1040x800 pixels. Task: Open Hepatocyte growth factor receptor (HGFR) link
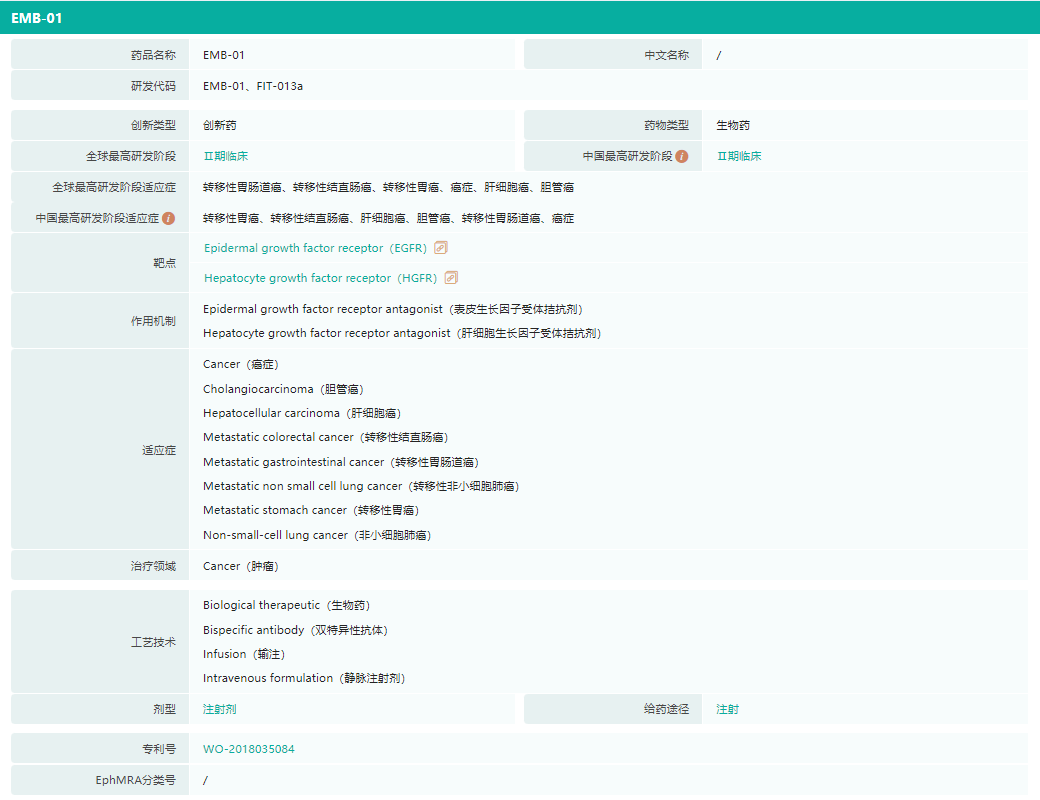(x=320, y=278)
